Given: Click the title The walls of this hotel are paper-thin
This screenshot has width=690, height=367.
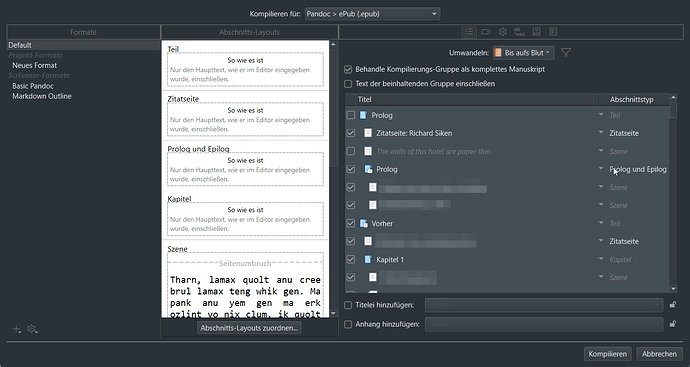Looking at the screenshot, I should click(x=433, y=151).
